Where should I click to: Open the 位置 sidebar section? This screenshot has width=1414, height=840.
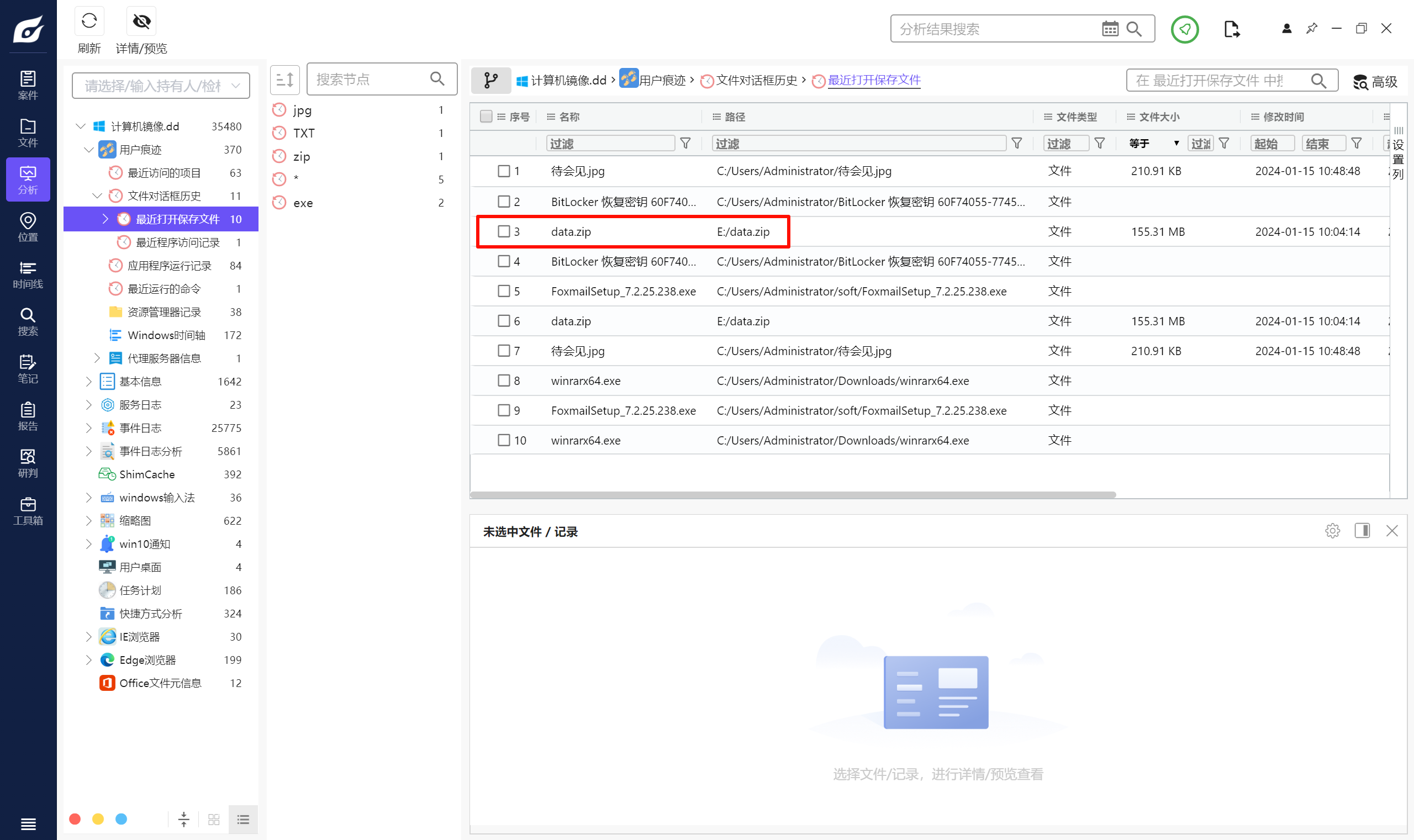click(x=28, y=227)
